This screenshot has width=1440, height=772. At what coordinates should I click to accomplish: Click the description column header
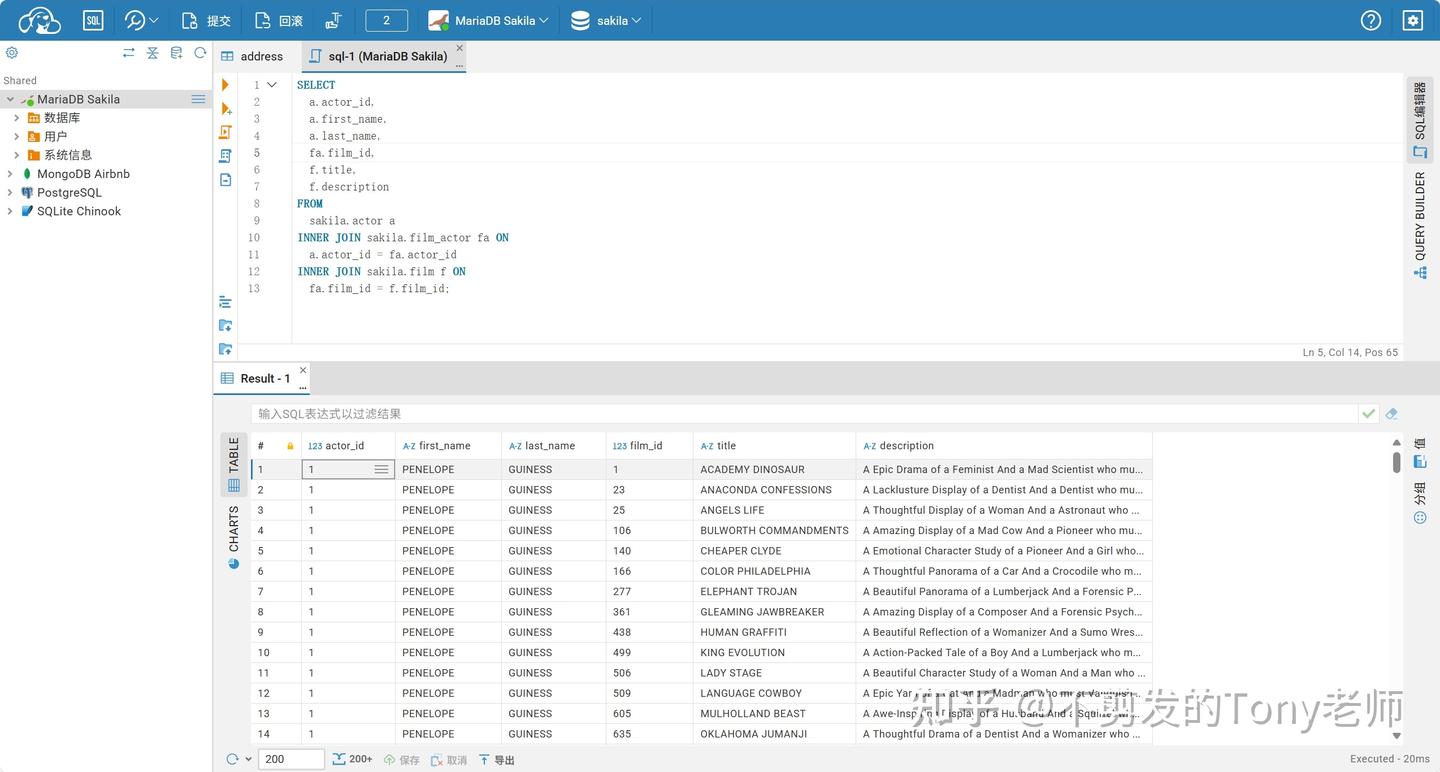pos(1004,446)
